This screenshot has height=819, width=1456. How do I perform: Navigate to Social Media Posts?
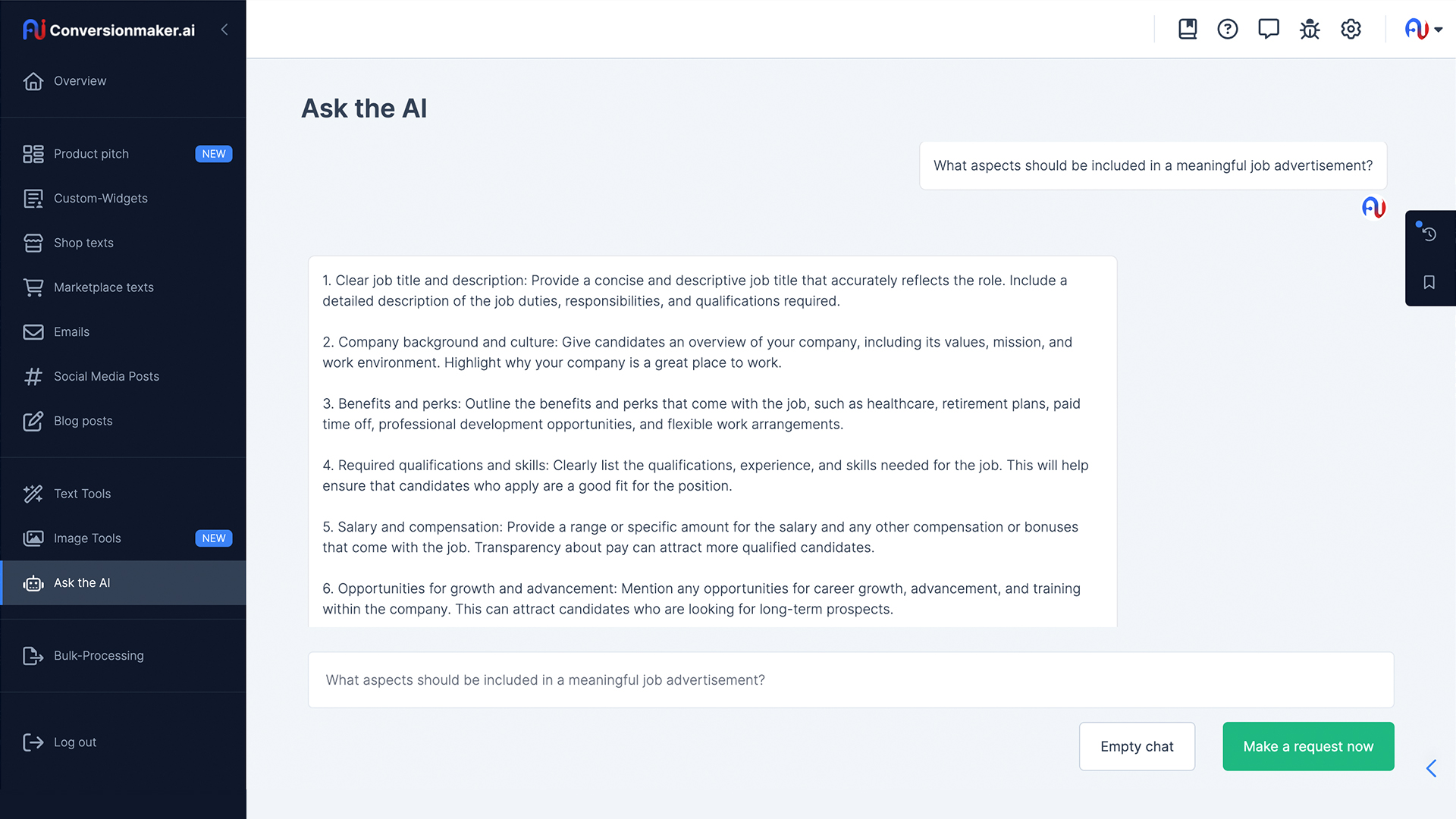pyautogui.click(x=106, y=377)
